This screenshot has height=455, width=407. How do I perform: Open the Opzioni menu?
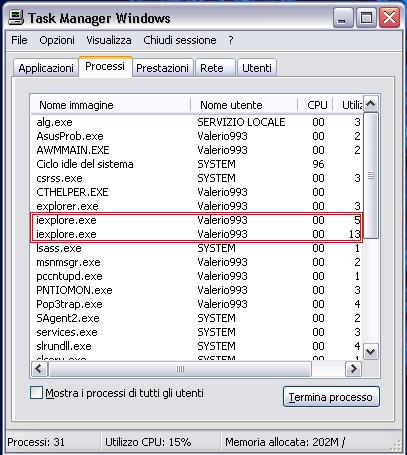click(57, 40)
